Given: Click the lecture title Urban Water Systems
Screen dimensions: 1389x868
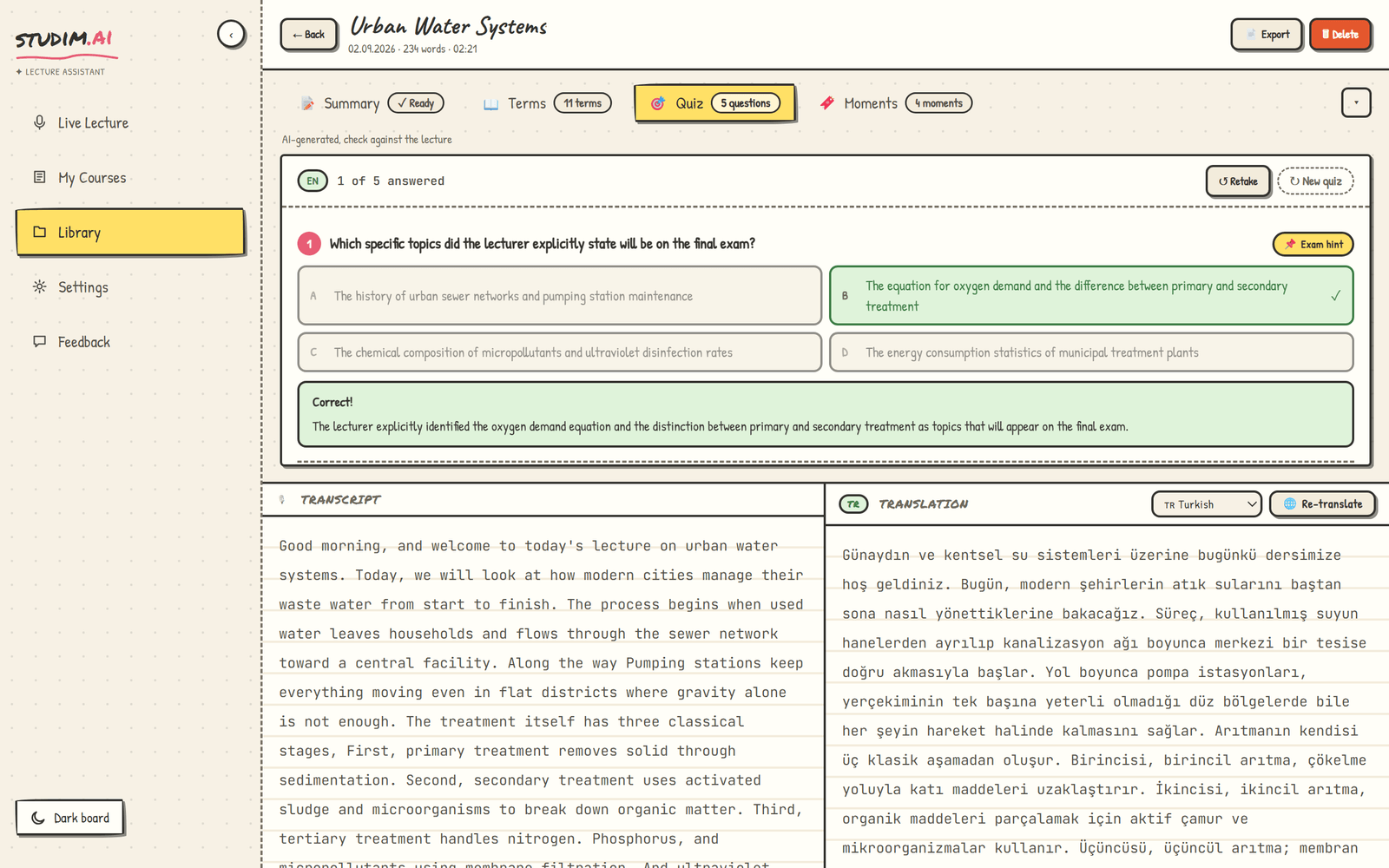Looking at the screenshot, I should (448, 27).
